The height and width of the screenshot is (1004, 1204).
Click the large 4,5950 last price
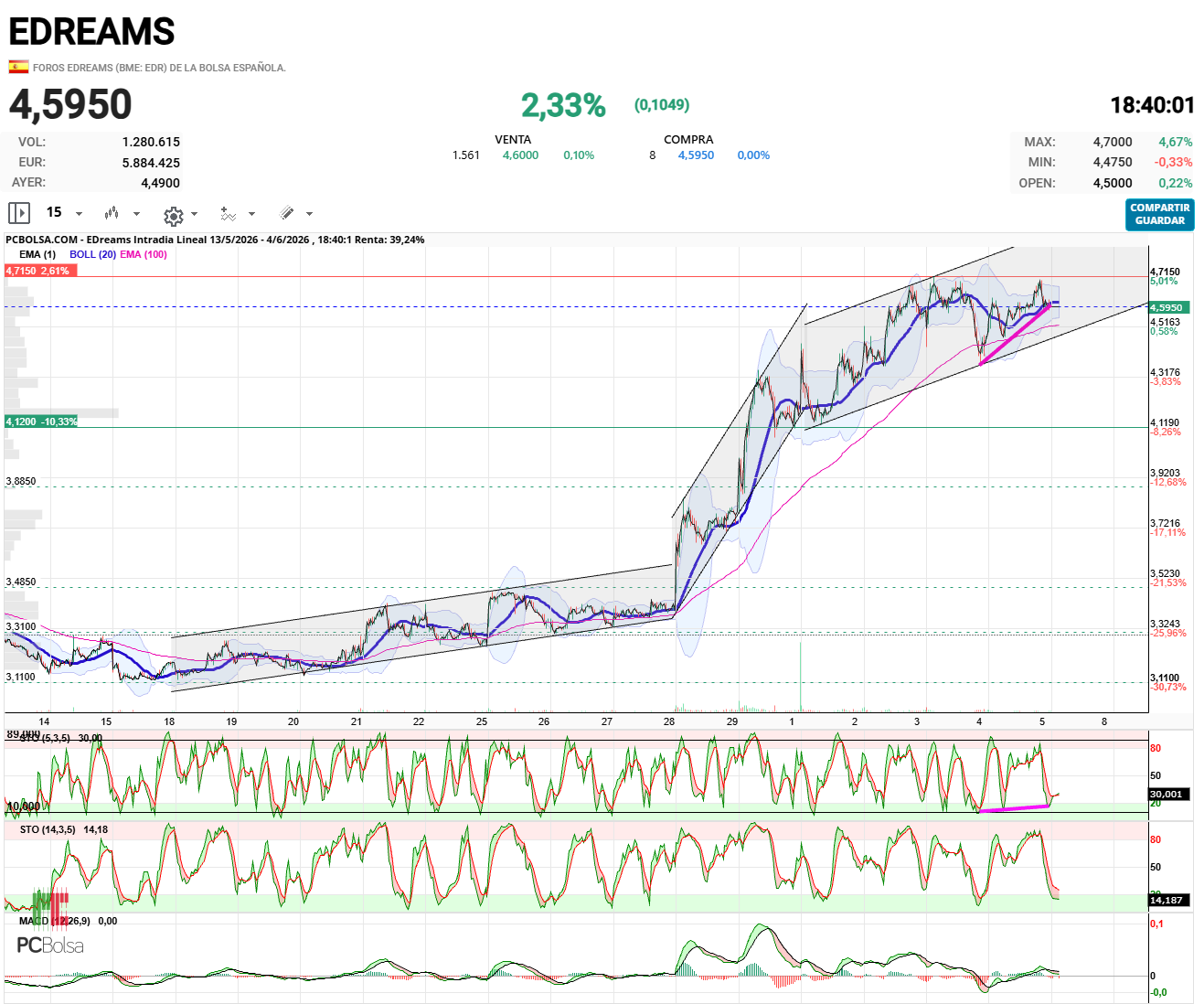pyautogui.click(x=70, y=104)
